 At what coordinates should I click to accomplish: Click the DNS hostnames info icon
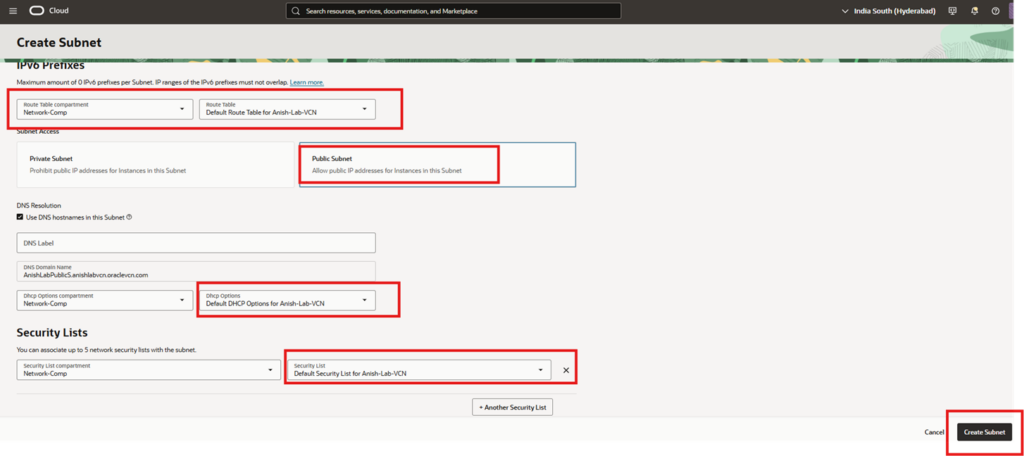click(x=130, y=217)
